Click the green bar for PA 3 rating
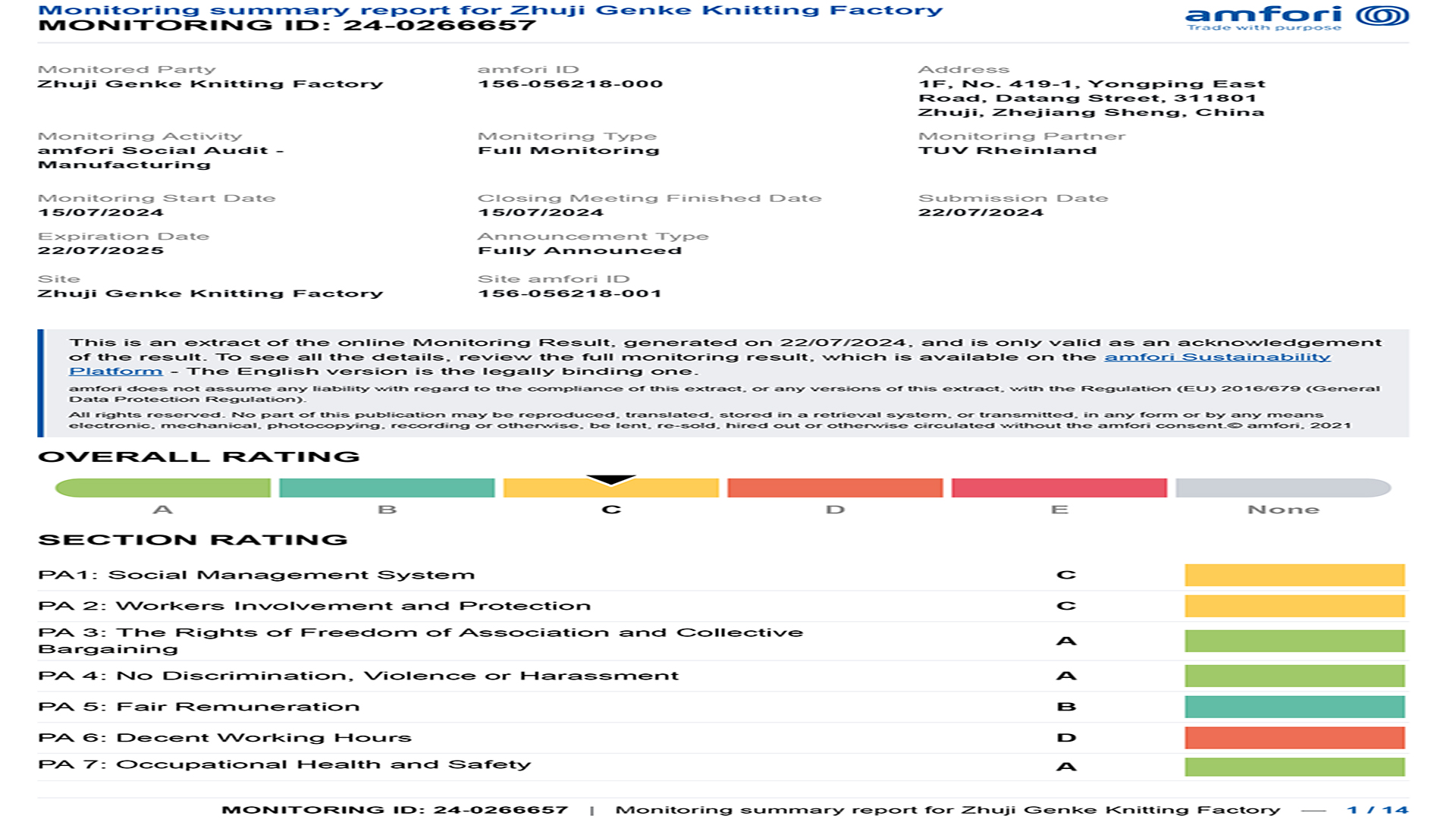This screenshot has width=1456, height=819. pyautogui.click(x=1294, y=641)
